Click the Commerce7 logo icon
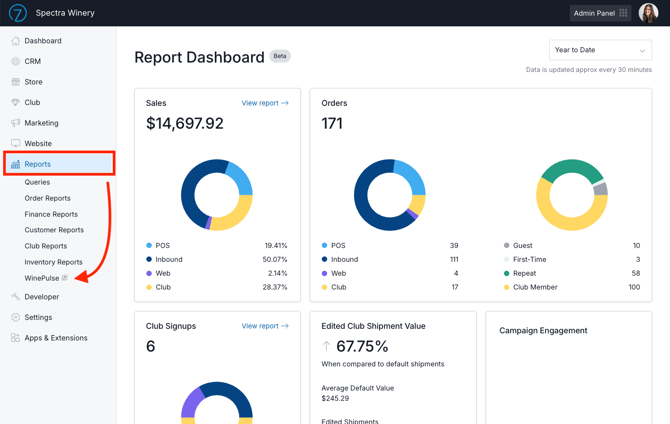 17,13
